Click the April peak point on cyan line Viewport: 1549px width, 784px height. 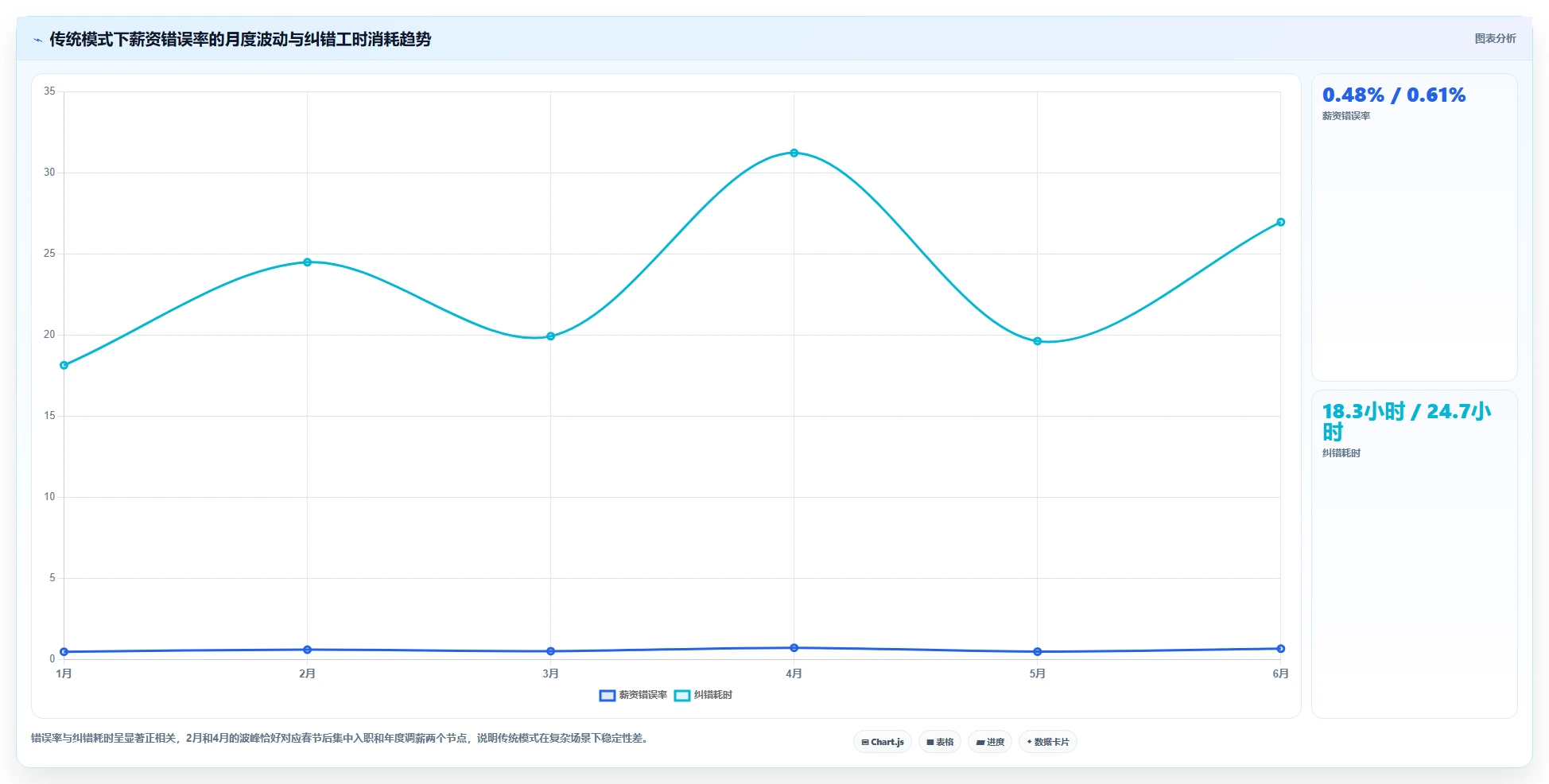[794, 153]
